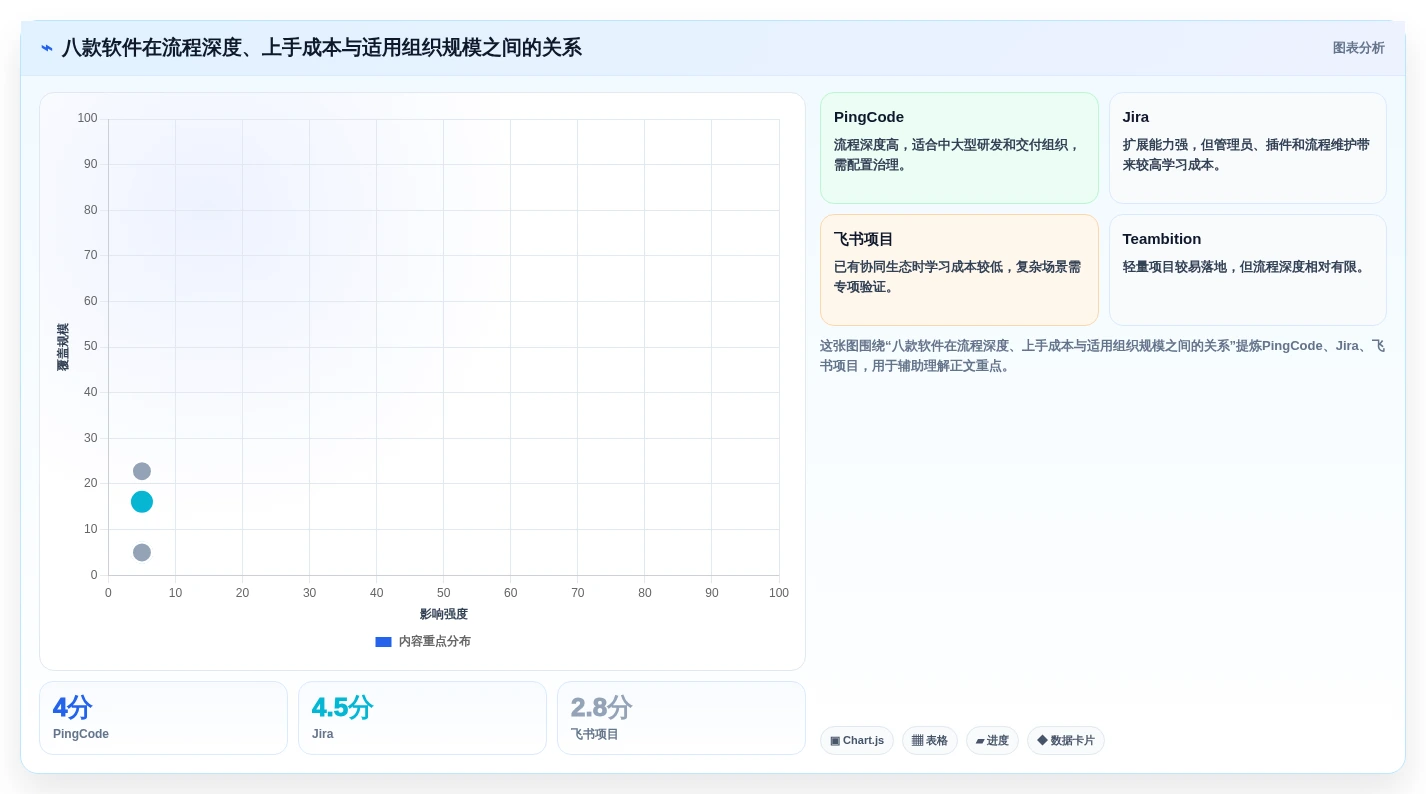Image resolution: width=1426 pixels, height=794 pixels.
Task: Click the 表格 tag chip
Action: (x=930, y=741)
